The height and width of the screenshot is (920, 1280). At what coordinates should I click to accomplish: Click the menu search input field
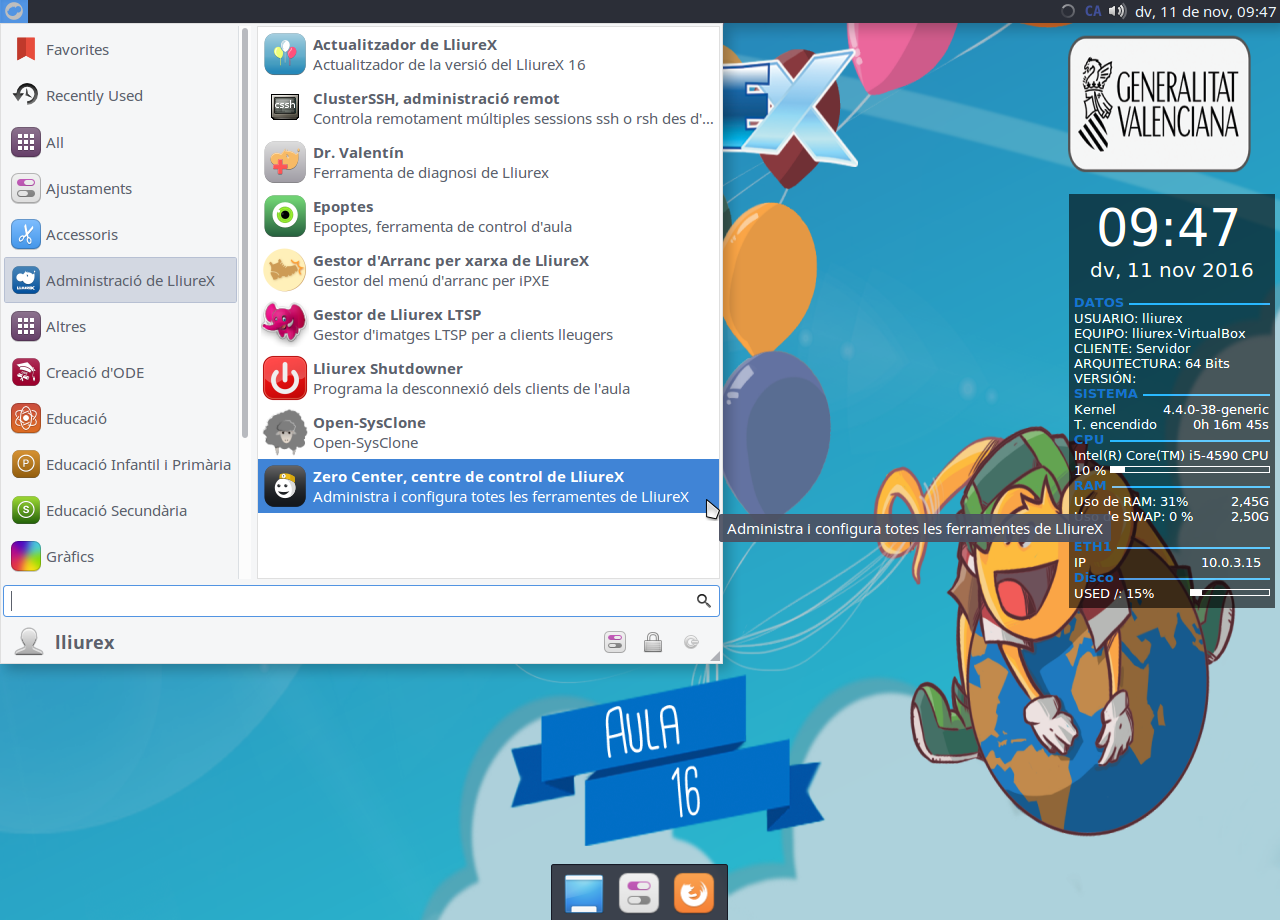(350, 601)
